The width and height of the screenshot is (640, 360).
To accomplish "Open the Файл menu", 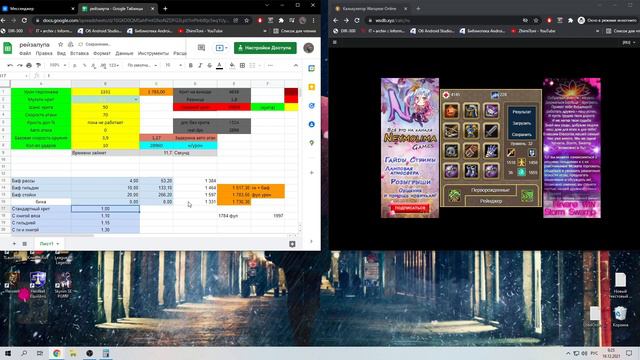I will pos(25,53).
